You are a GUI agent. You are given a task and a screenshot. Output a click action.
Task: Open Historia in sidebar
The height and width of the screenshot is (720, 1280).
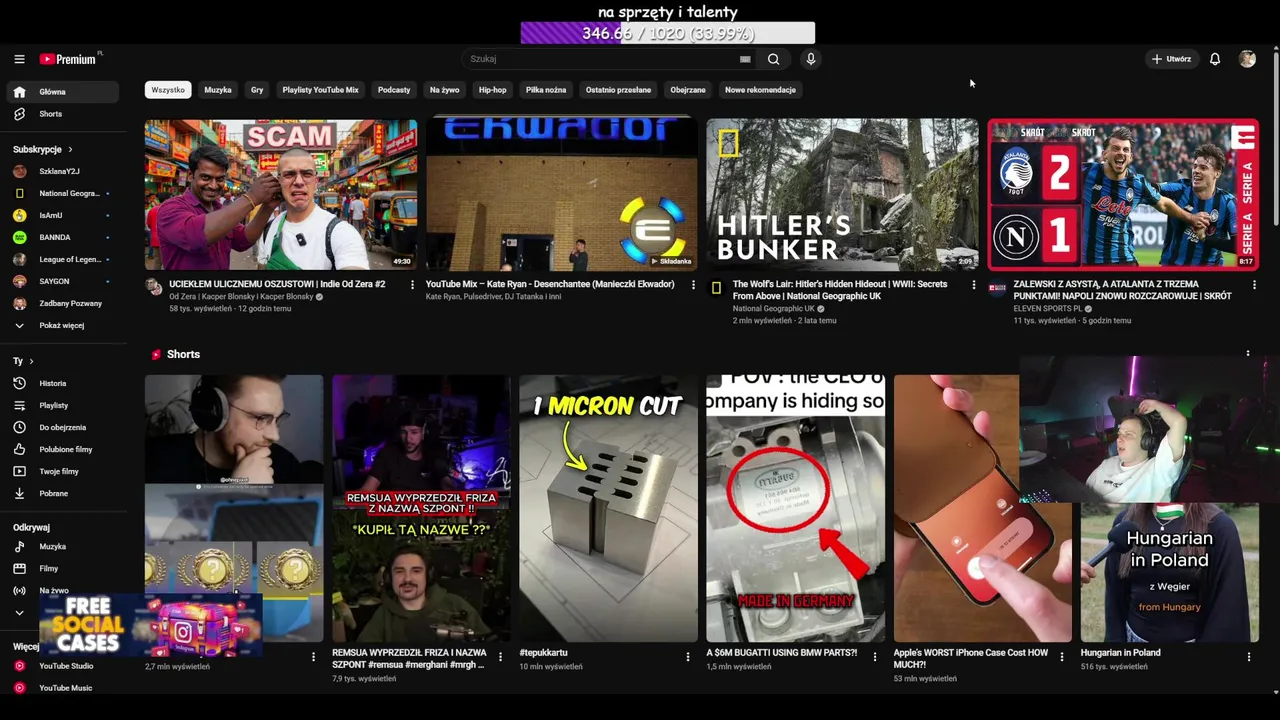62,383
